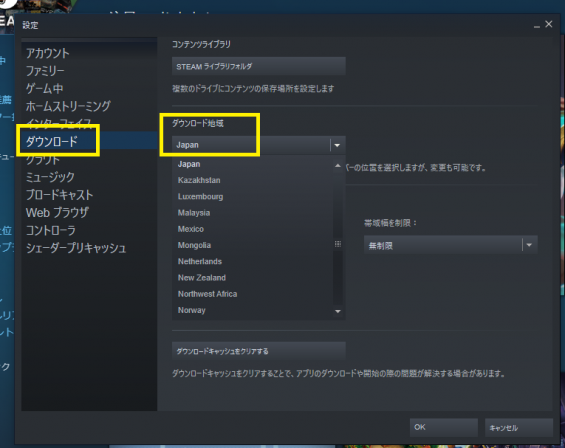
Task: Click the Japan download region combo box
Action: pos(259,145)
